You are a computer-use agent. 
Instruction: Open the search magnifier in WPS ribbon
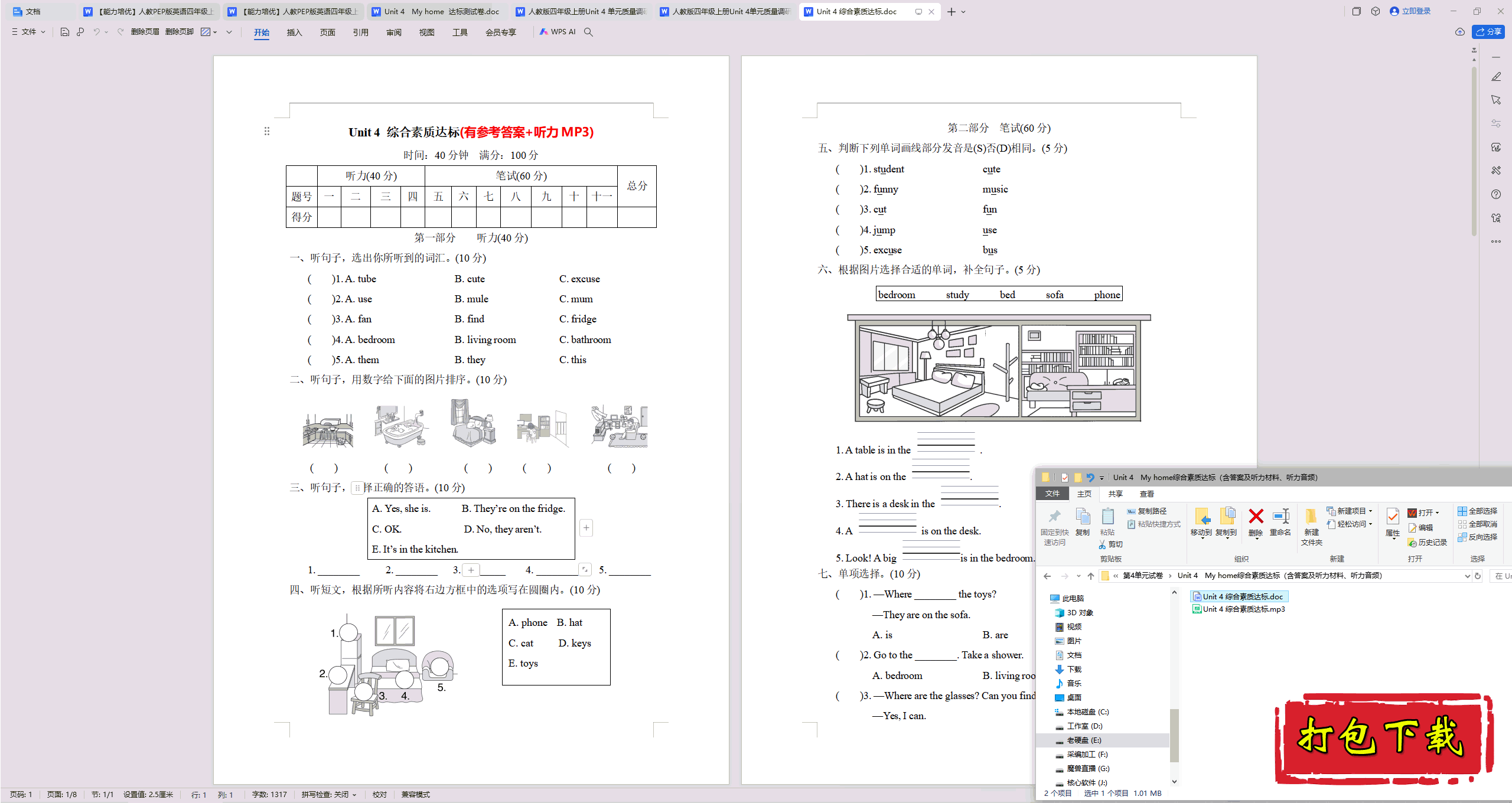pyautogui.click(x=588, y=32)
